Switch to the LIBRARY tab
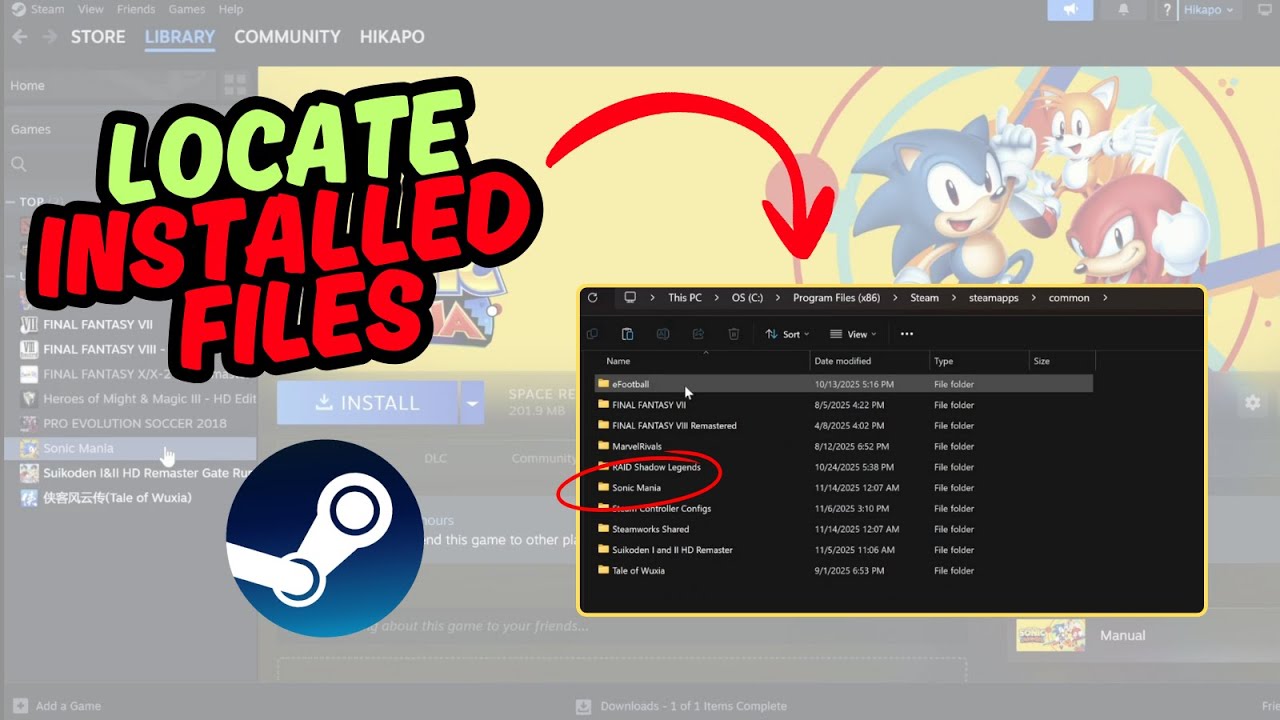This screenshot has width=1280, height=720. (180, 37)
